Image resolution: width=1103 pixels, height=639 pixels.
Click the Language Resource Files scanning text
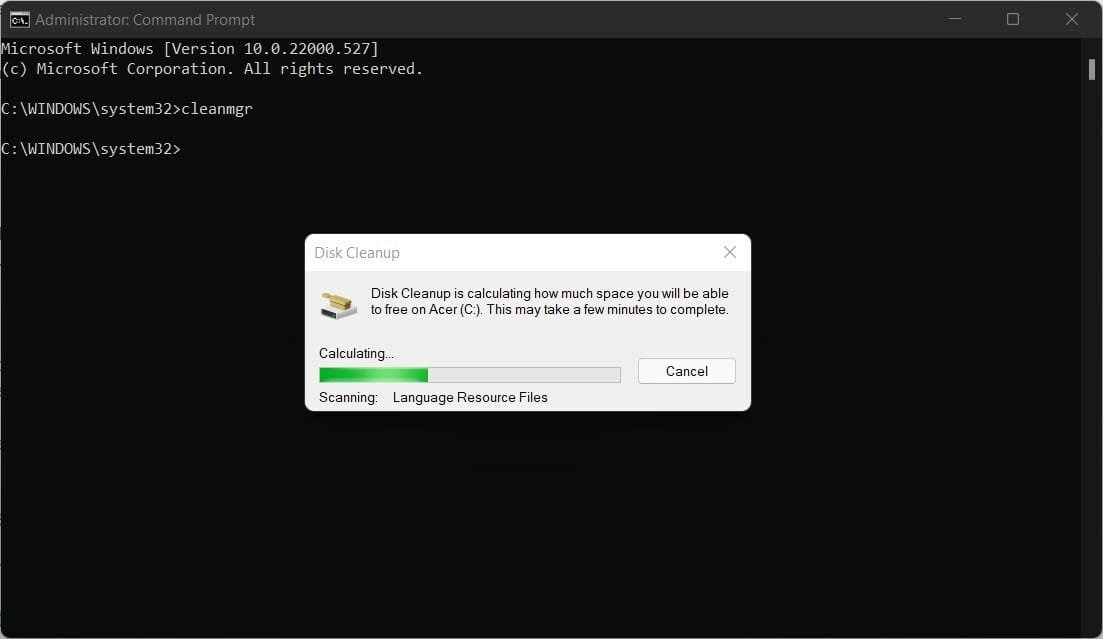click(x=470, y=397)
